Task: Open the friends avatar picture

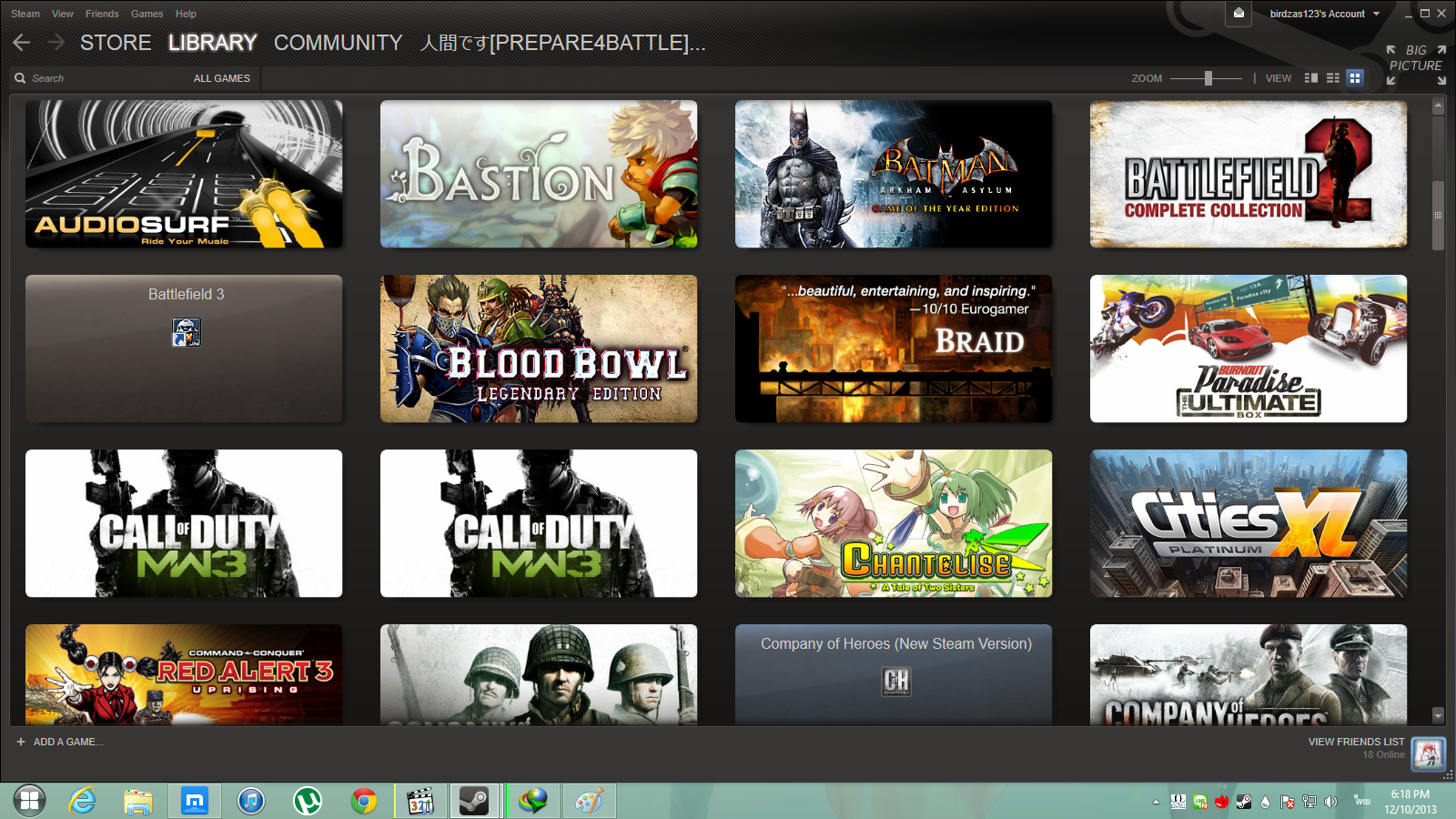Action: point(1428,753)
